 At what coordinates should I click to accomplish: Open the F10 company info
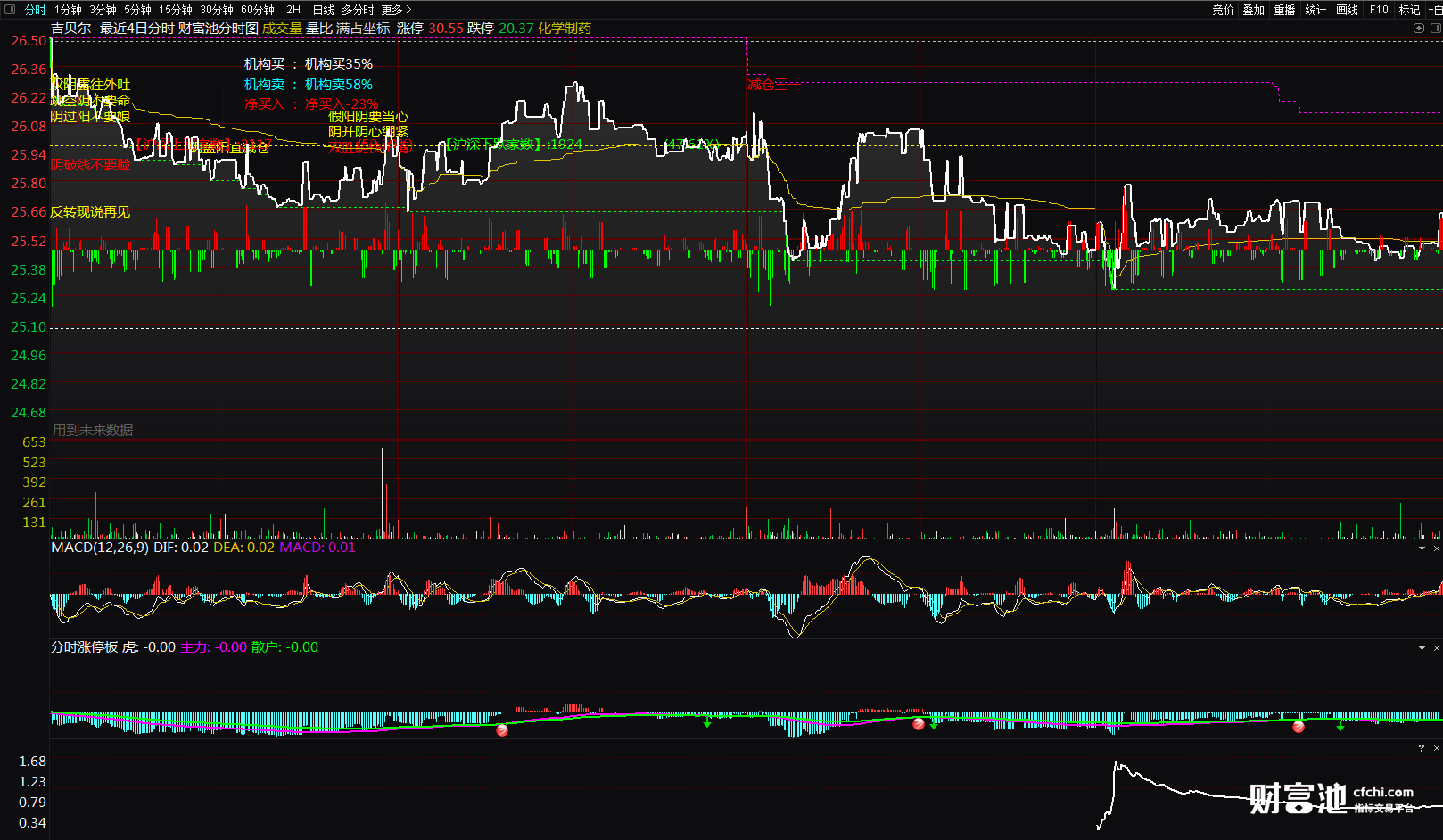click(1379, 10)
